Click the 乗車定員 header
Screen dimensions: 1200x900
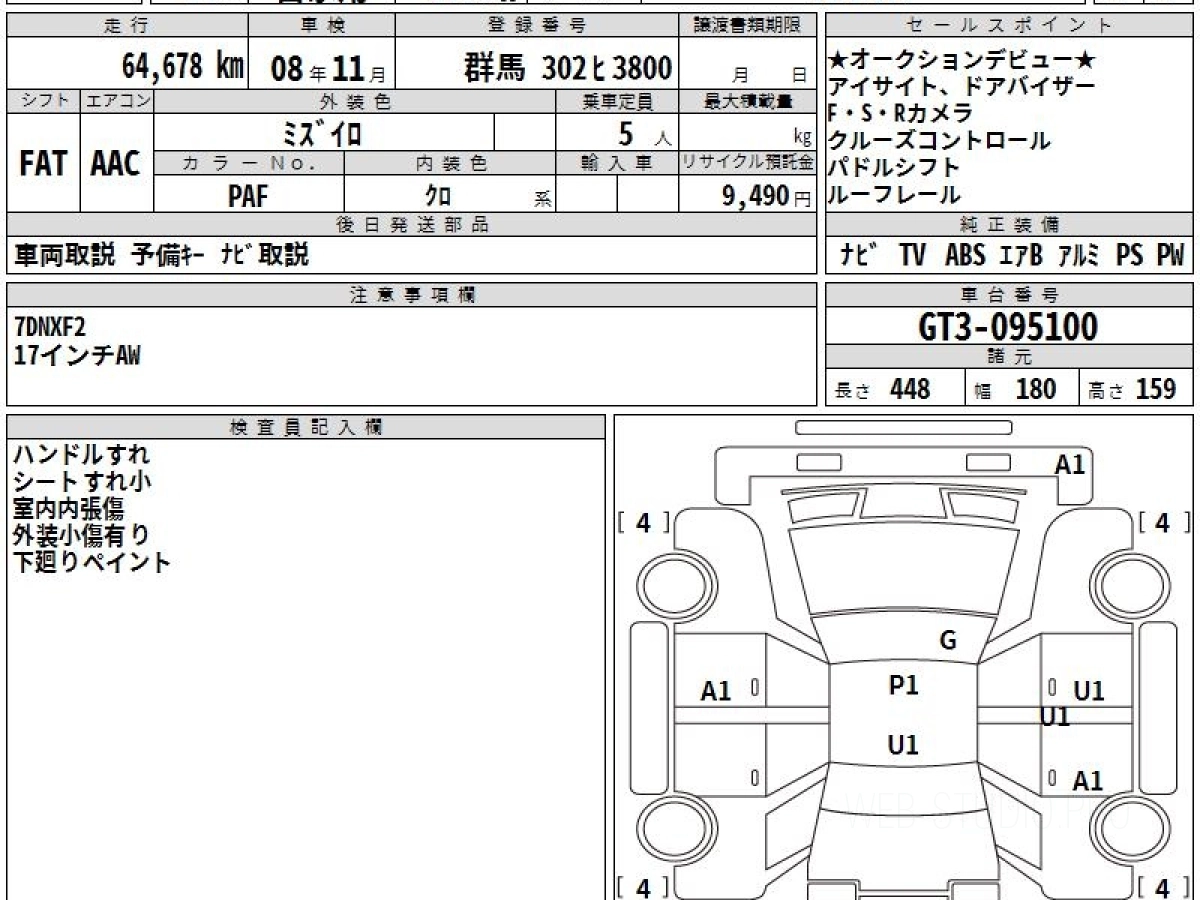coord(617,101)
